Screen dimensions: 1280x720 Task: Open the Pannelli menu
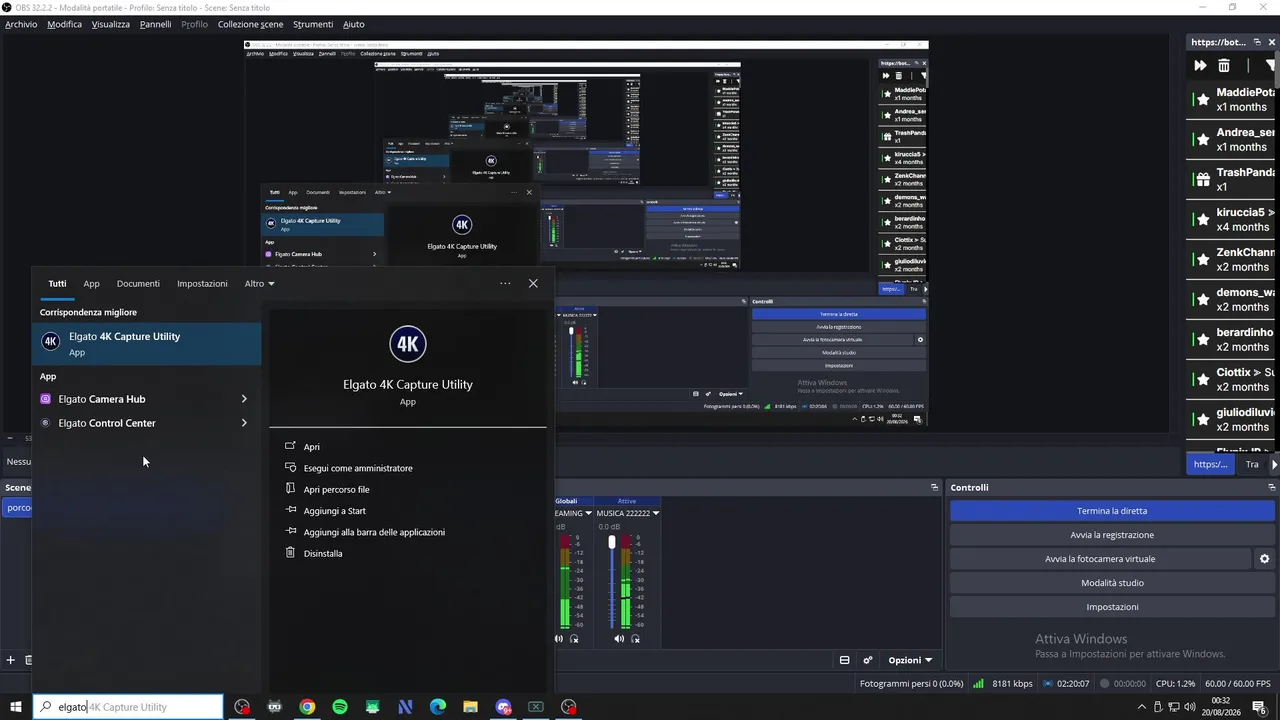coord(155,24)
